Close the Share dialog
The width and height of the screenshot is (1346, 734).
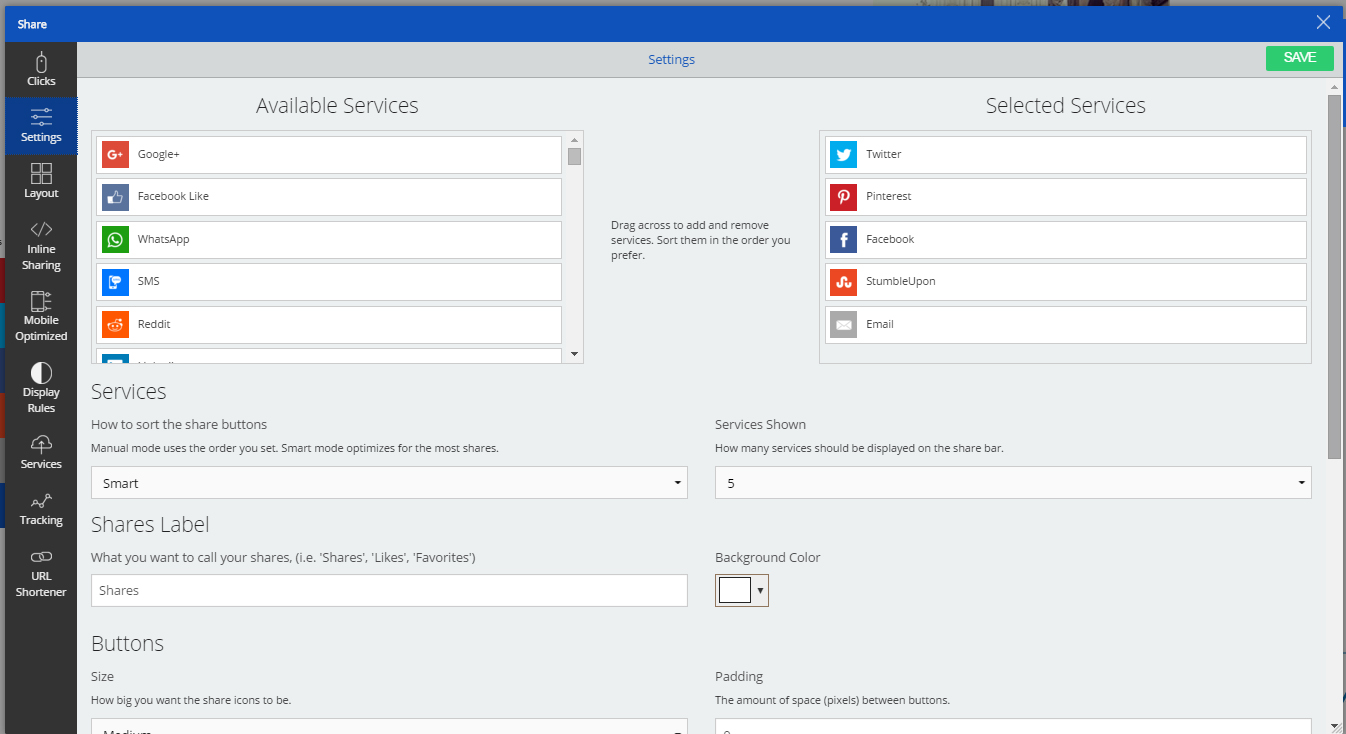tap(1323, 23)
